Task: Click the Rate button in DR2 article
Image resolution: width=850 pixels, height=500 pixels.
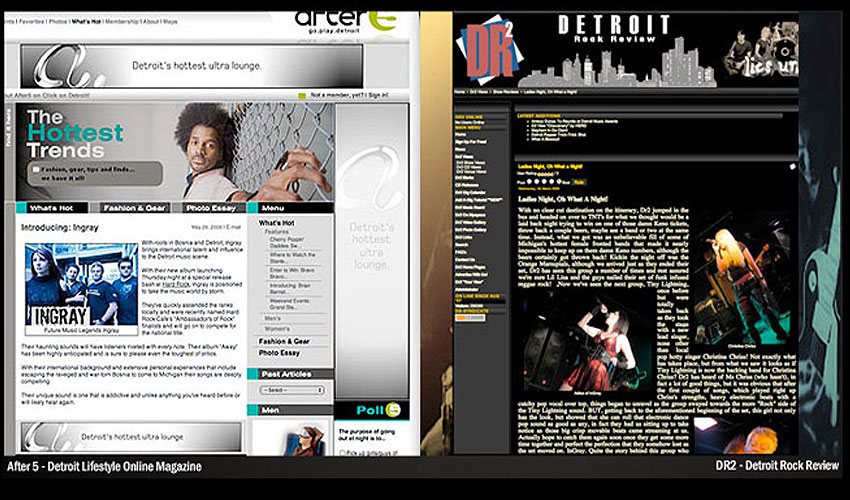Action: 579,182
